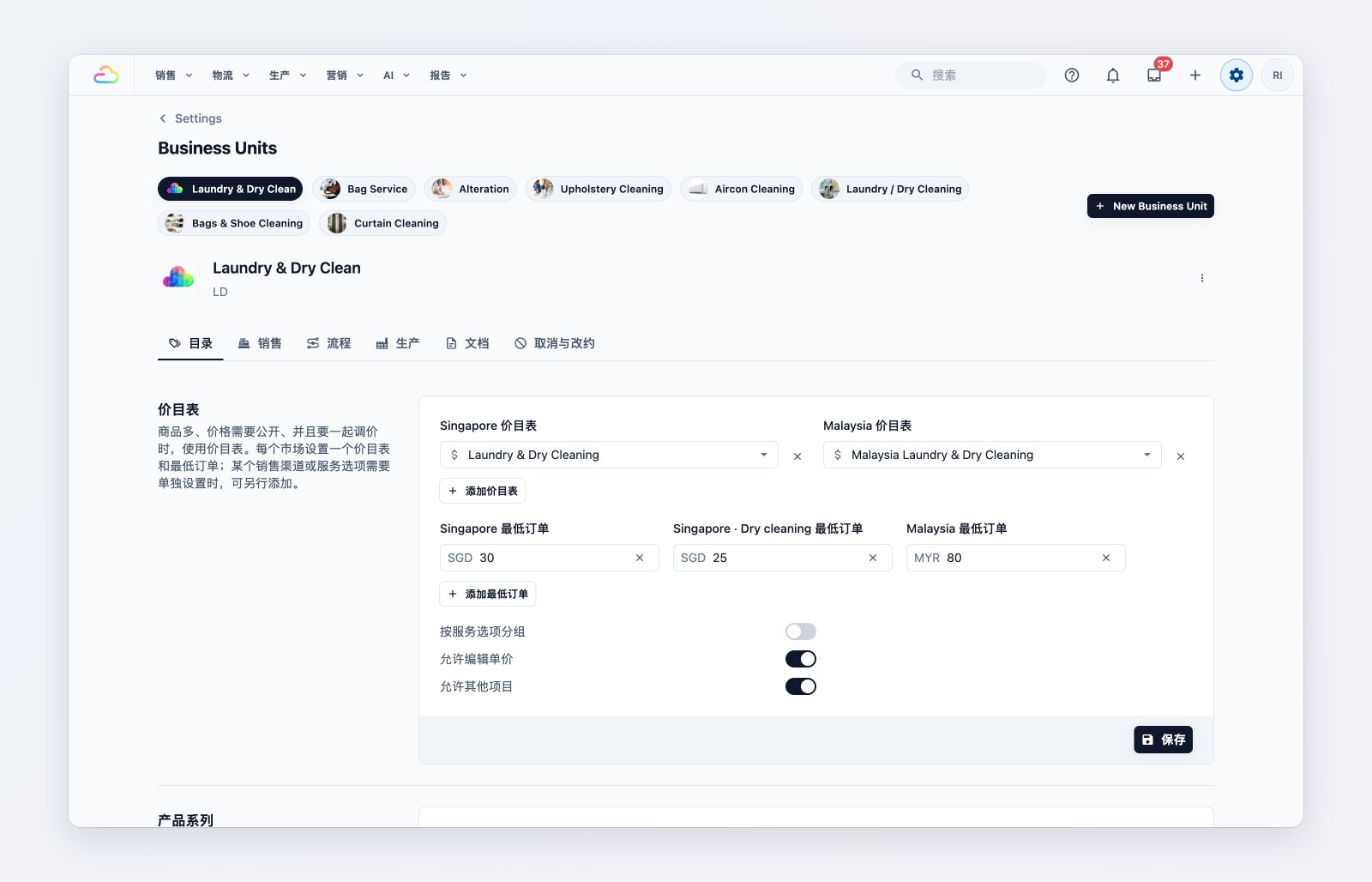This screenshot has height=882, width=1372.
Task: Expand the 报告 menu
Action: pyautogui.click(x=448, y=76)
